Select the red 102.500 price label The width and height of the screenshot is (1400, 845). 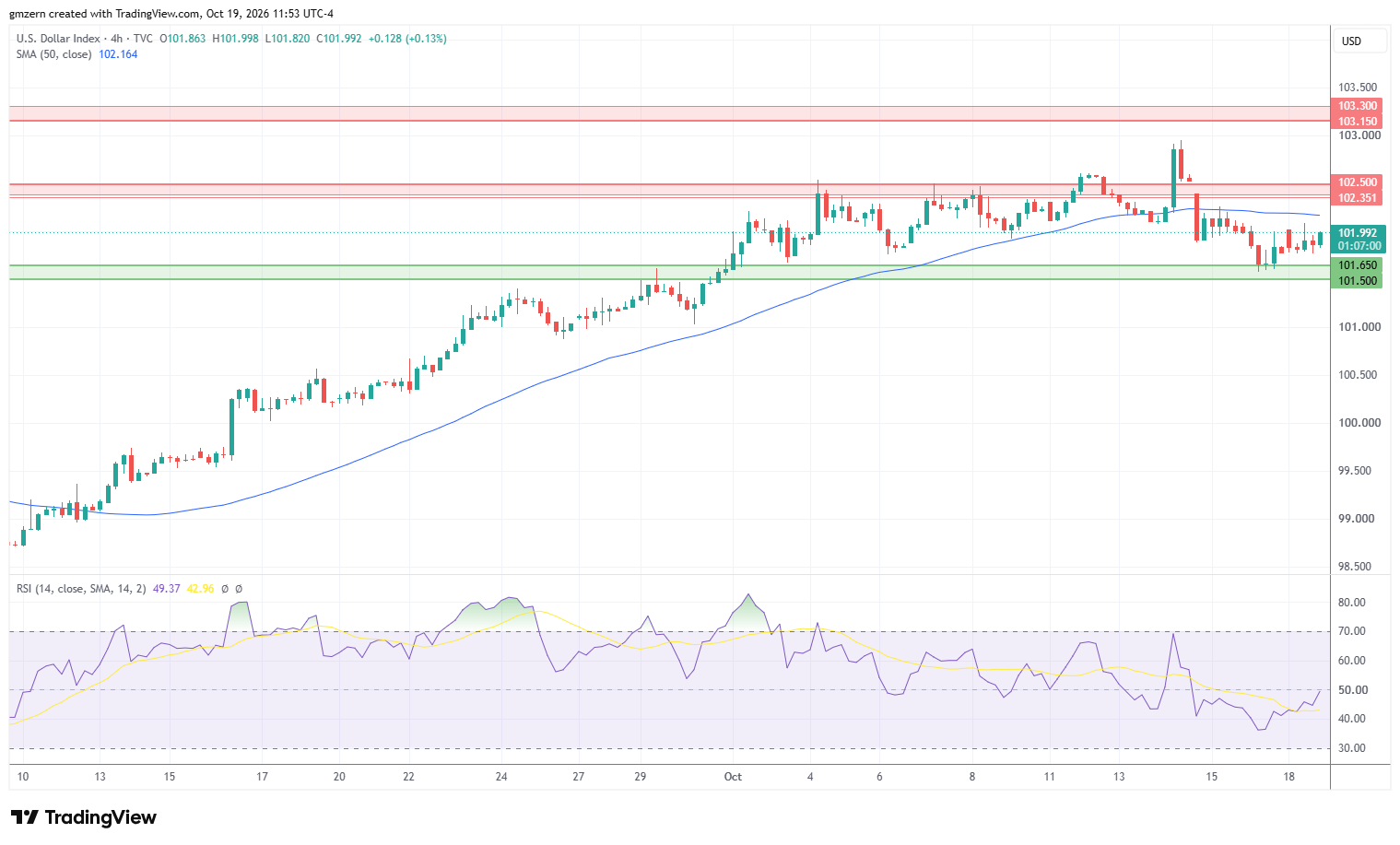tap(1358, 182)
